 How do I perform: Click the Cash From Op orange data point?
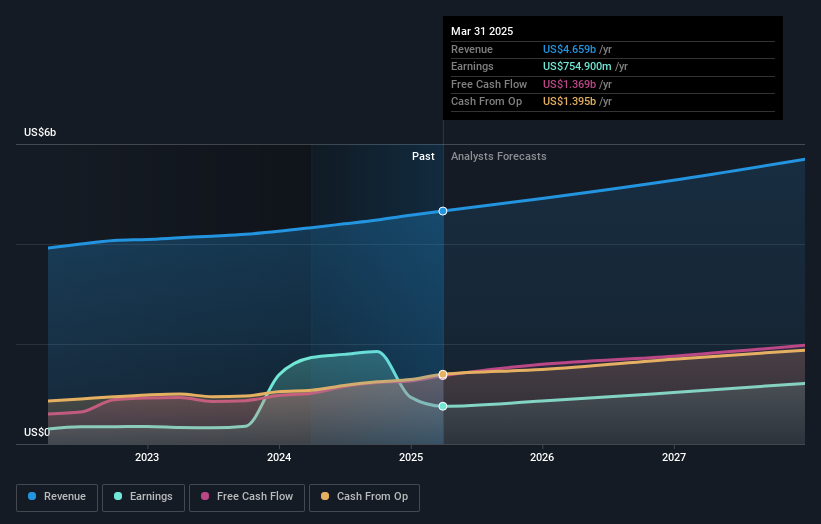[x=443, y=374]
